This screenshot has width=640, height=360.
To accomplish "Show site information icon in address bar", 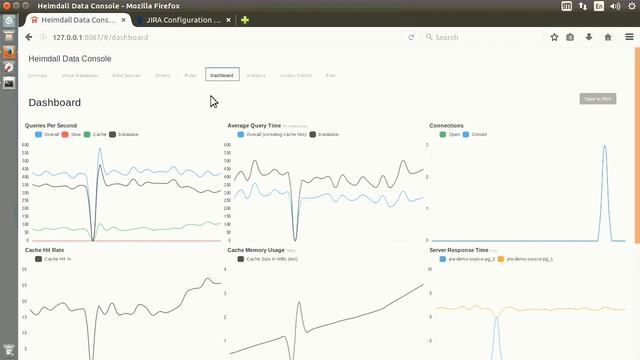I will (43, 37).
